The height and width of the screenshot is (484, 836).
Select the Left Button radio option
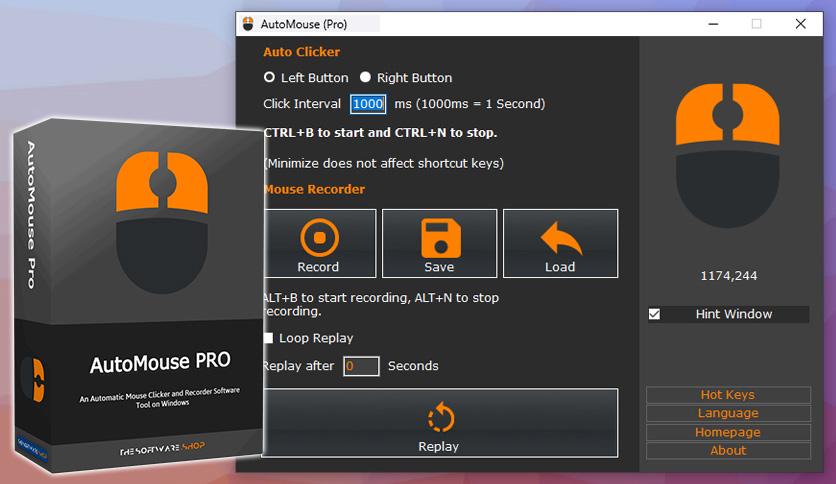(x=269, y=77)
